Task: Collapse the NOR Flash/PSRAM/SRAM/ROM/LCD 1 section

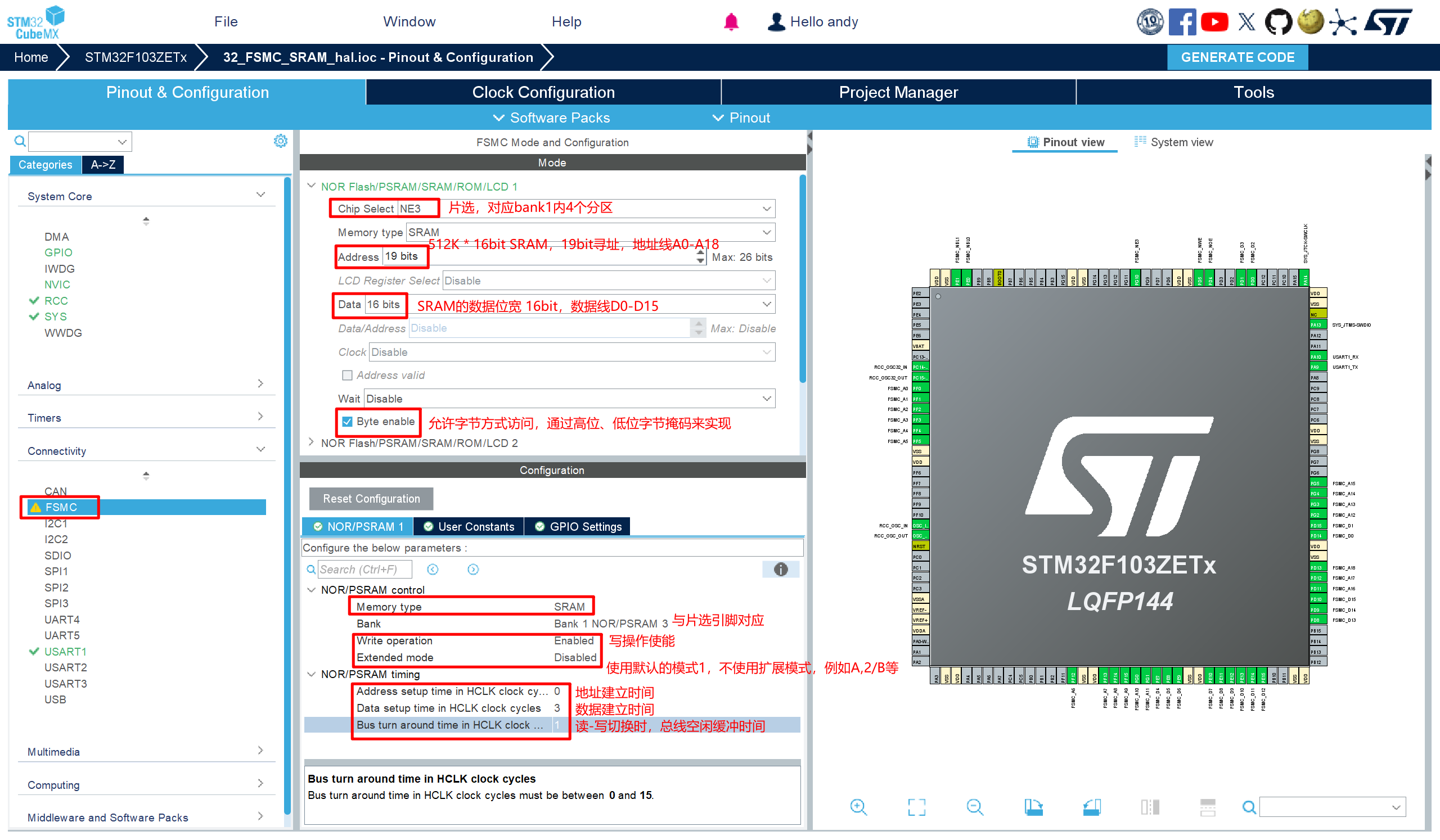Action: [x=312, y=186]
